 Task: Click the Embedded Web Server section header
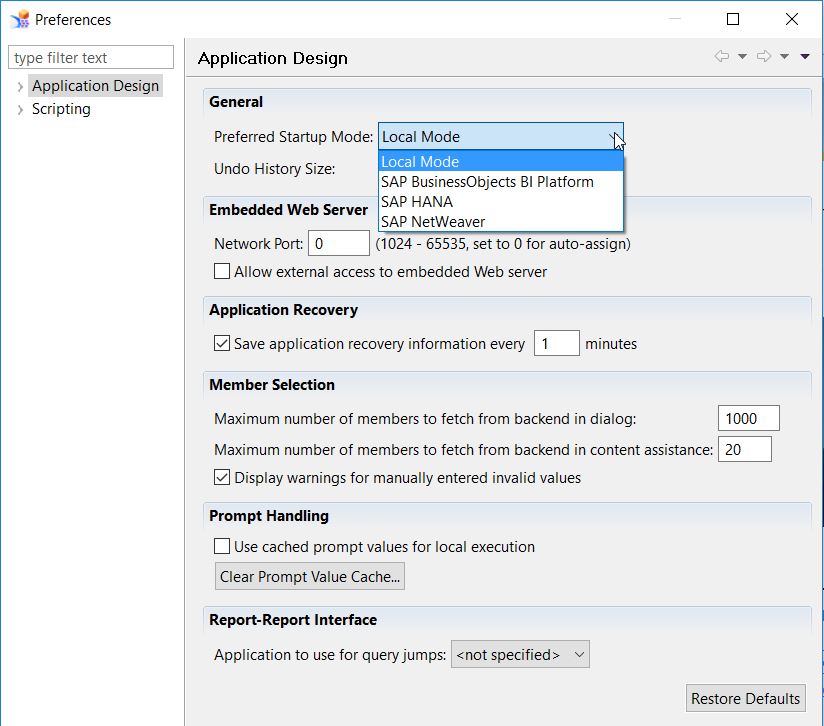click(289, 210)
